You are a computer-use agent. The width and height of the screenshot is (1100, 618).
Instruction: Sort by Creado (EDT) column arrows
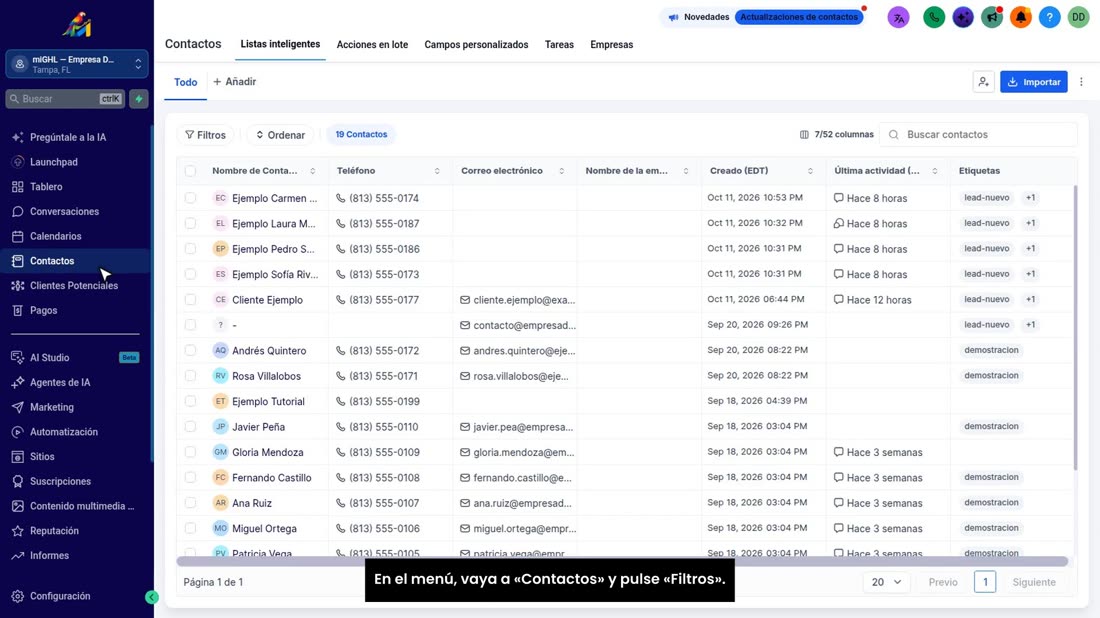point(810,171)
